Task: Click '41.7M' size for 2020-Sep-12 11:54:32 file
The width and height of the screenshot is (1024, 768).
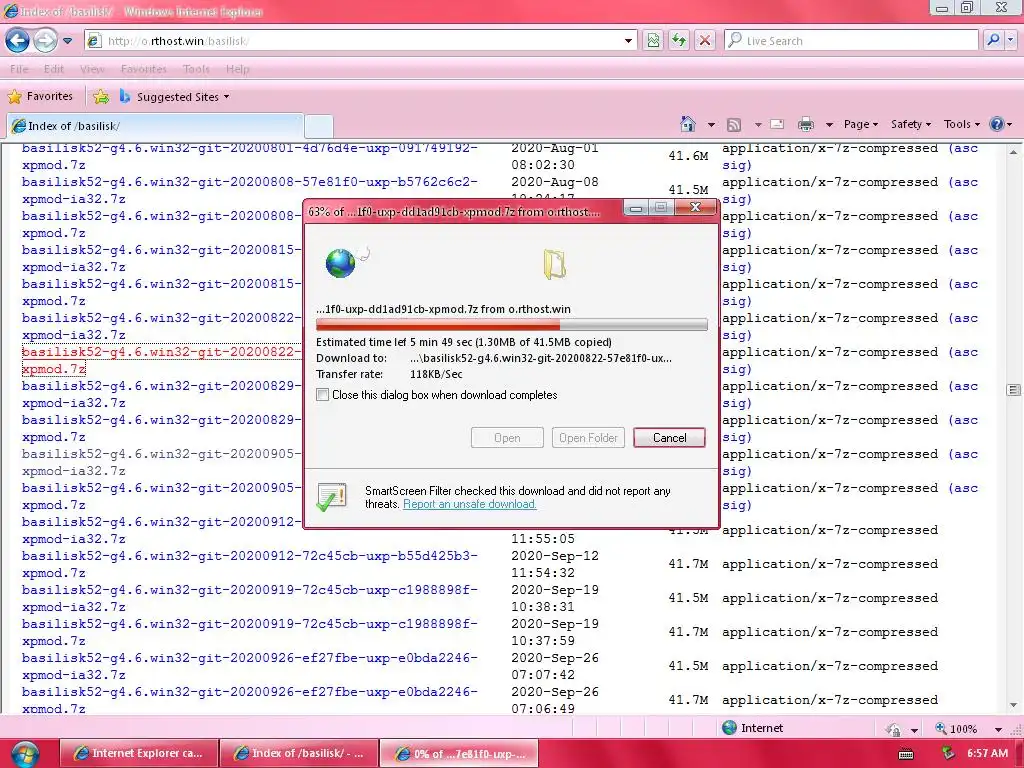Action: click(688, 564)
